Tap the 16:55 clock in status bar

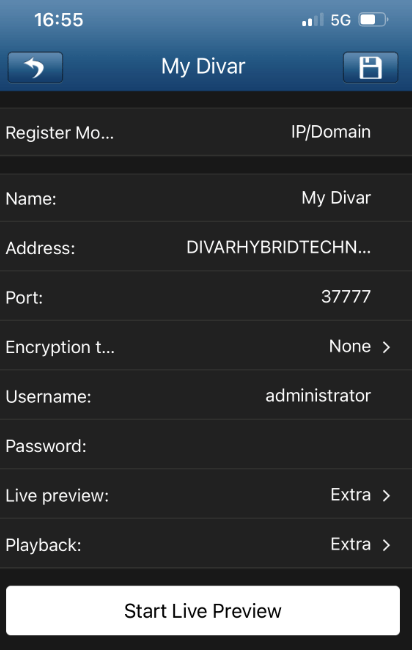59,20
